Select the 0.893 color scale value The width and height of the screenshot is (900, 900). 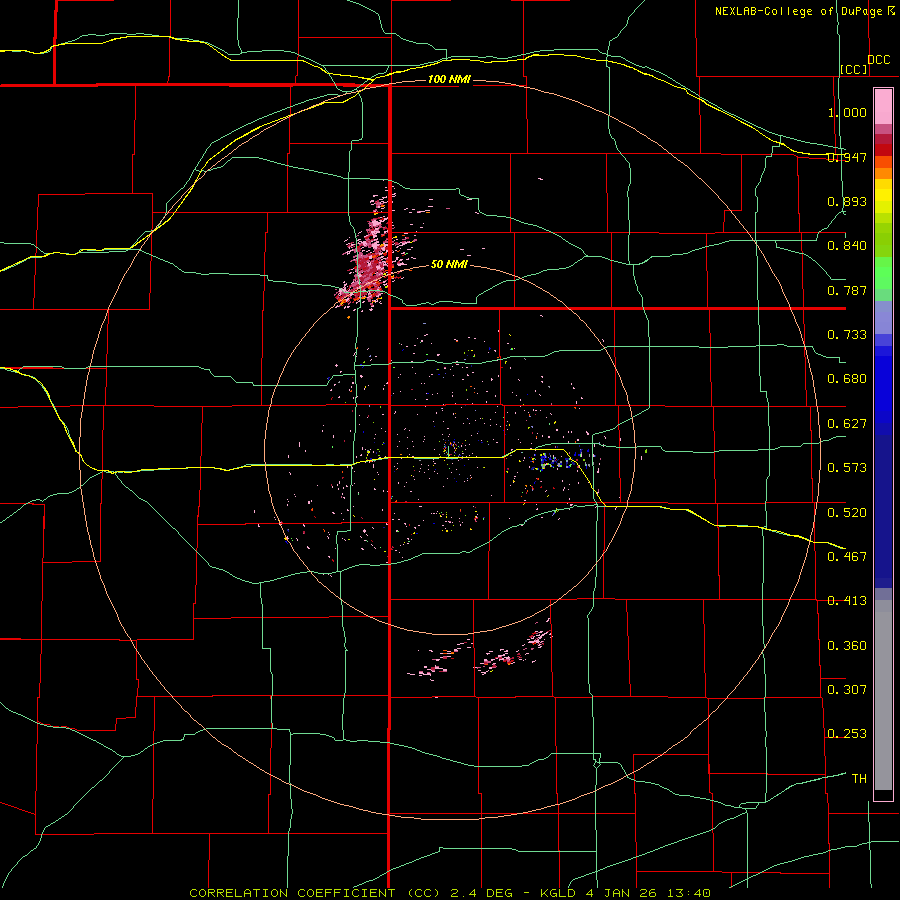pyautogui.click(x=847, y=201)
